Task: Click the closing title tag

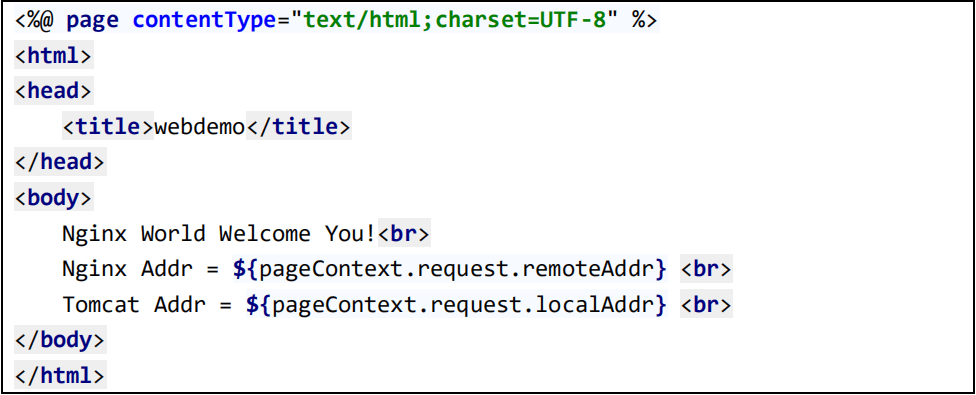Action: click(299, 127)
